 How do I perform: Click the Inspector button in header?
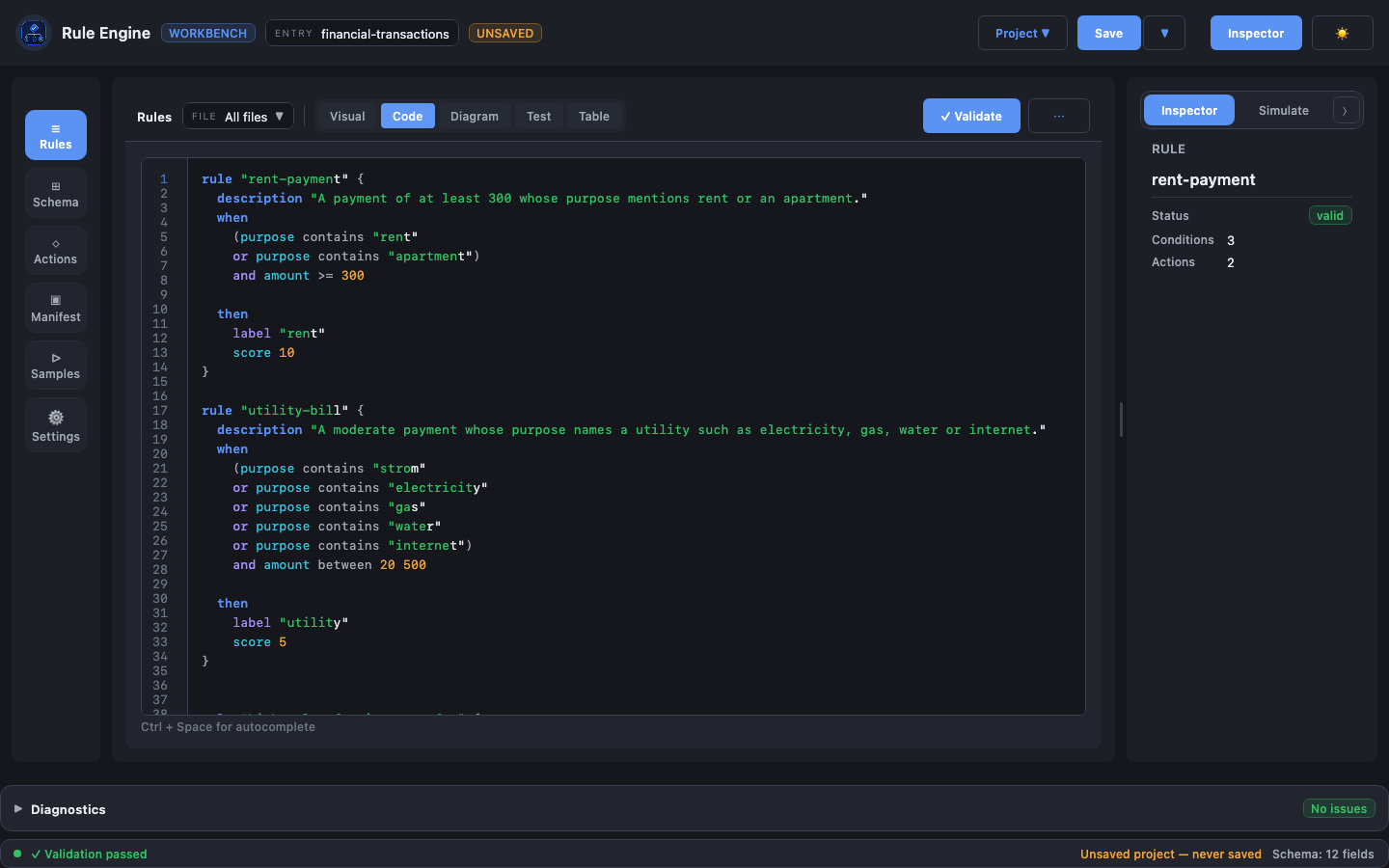pyautogui.click(x=1256, y=33)
